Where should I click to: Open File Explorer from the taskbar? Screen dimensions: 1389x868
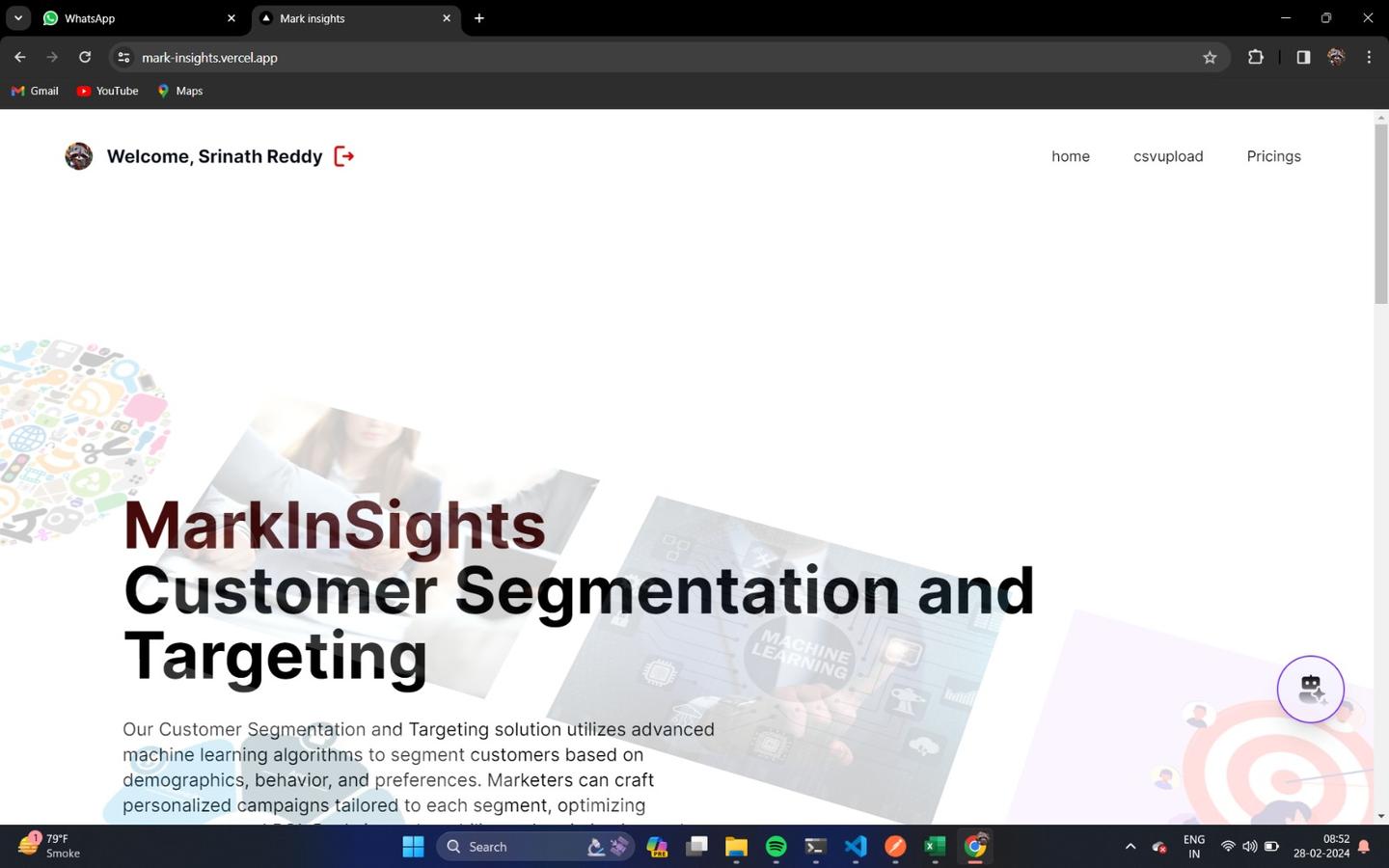(736, 847)
